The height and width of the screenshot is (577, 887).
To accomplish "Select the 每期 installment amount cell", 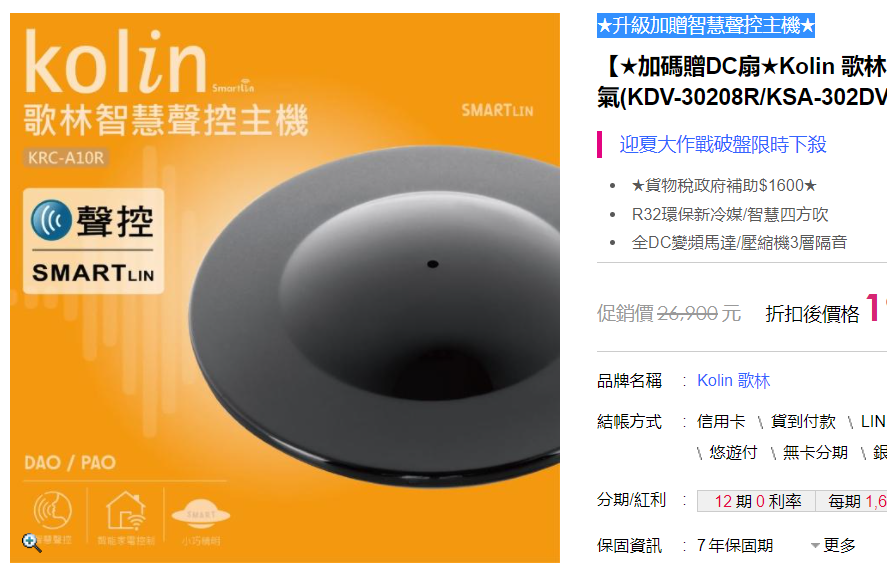I will tap(851, 501).
